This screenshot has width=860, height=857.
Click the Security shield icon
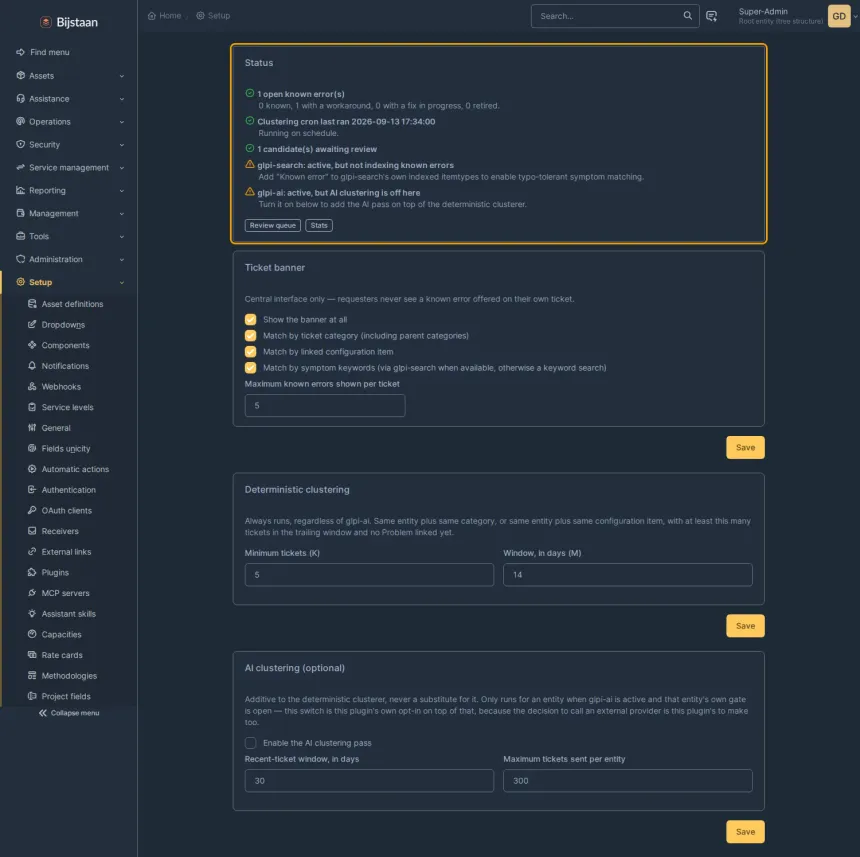click(x=20, y=144)
